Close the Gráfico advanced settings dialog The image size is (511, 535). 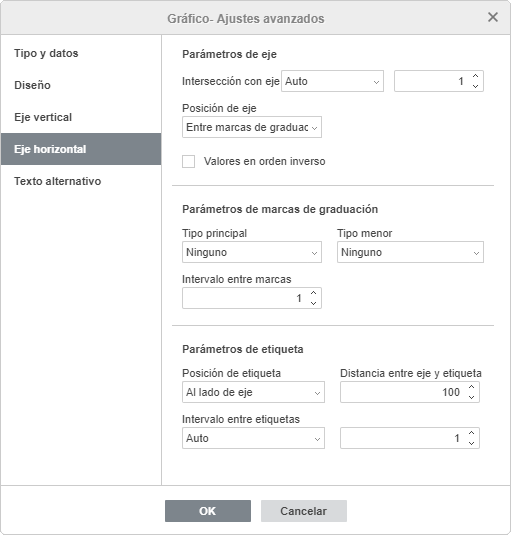(x=493, y=17)
